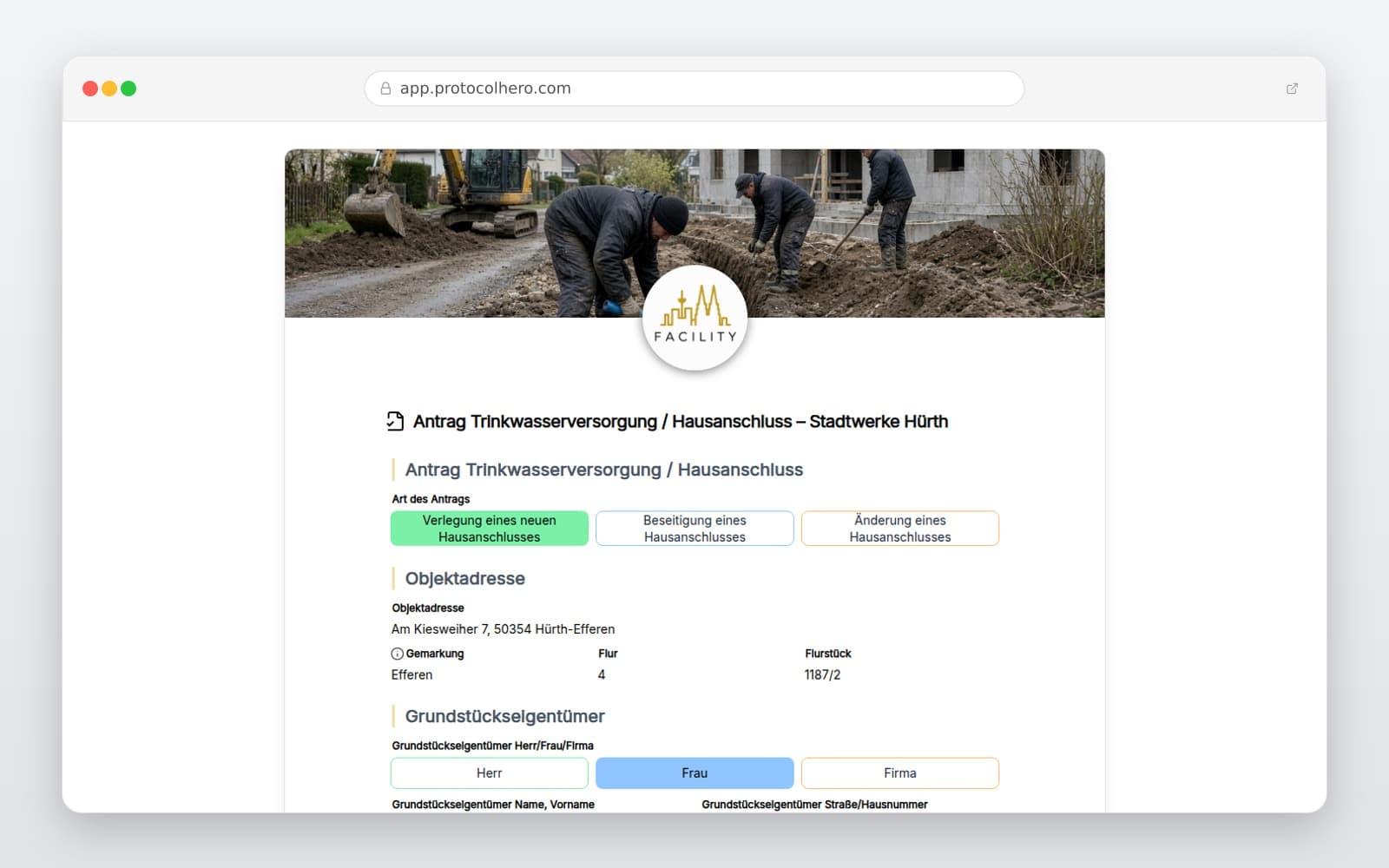Click the Grundstückseigentümer Name, Vorname label
Viewport: 1389px width, 868px height.
(493, 805)
